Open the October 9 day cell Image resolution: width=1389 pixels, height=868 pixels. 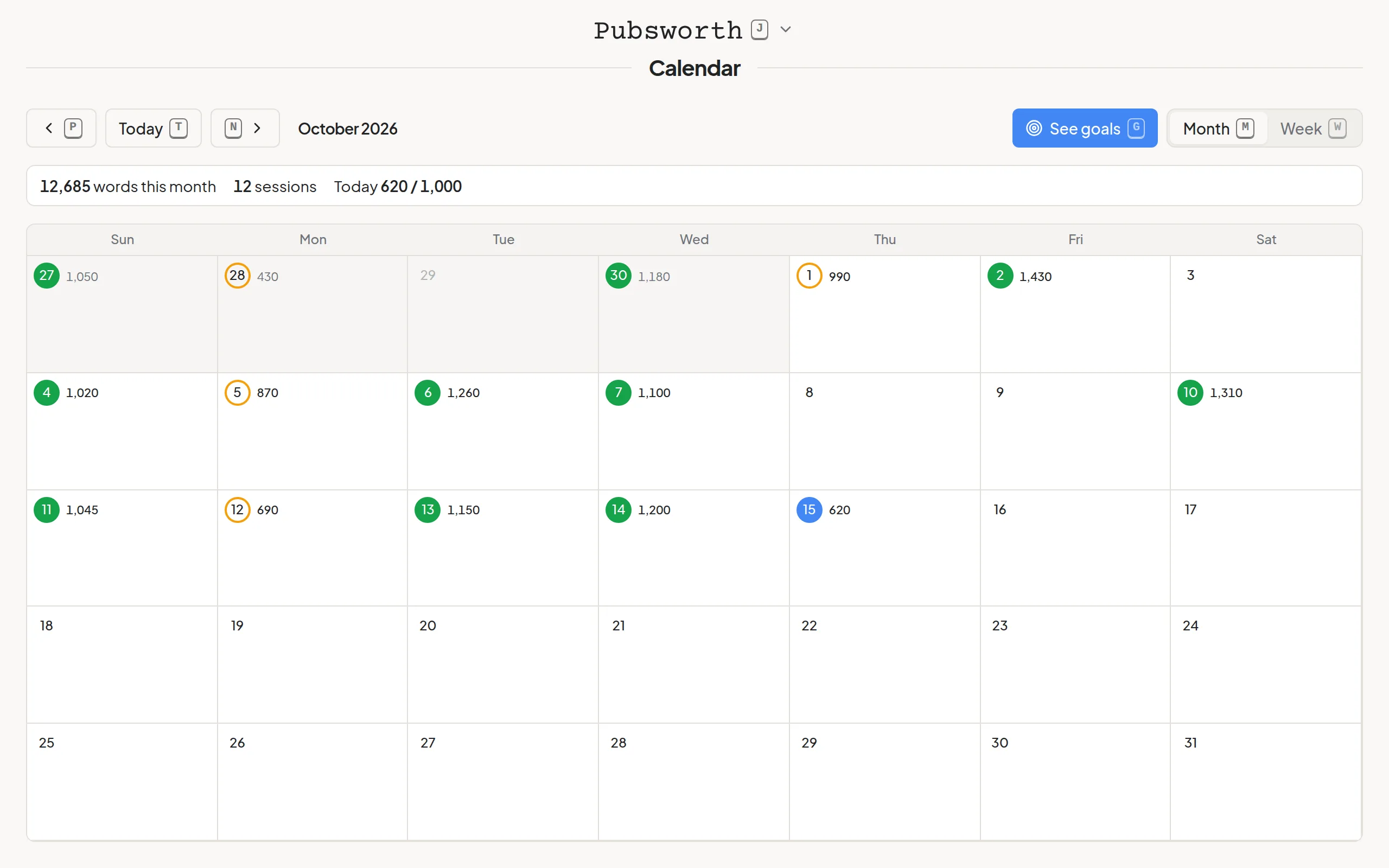click(1075, 431)
